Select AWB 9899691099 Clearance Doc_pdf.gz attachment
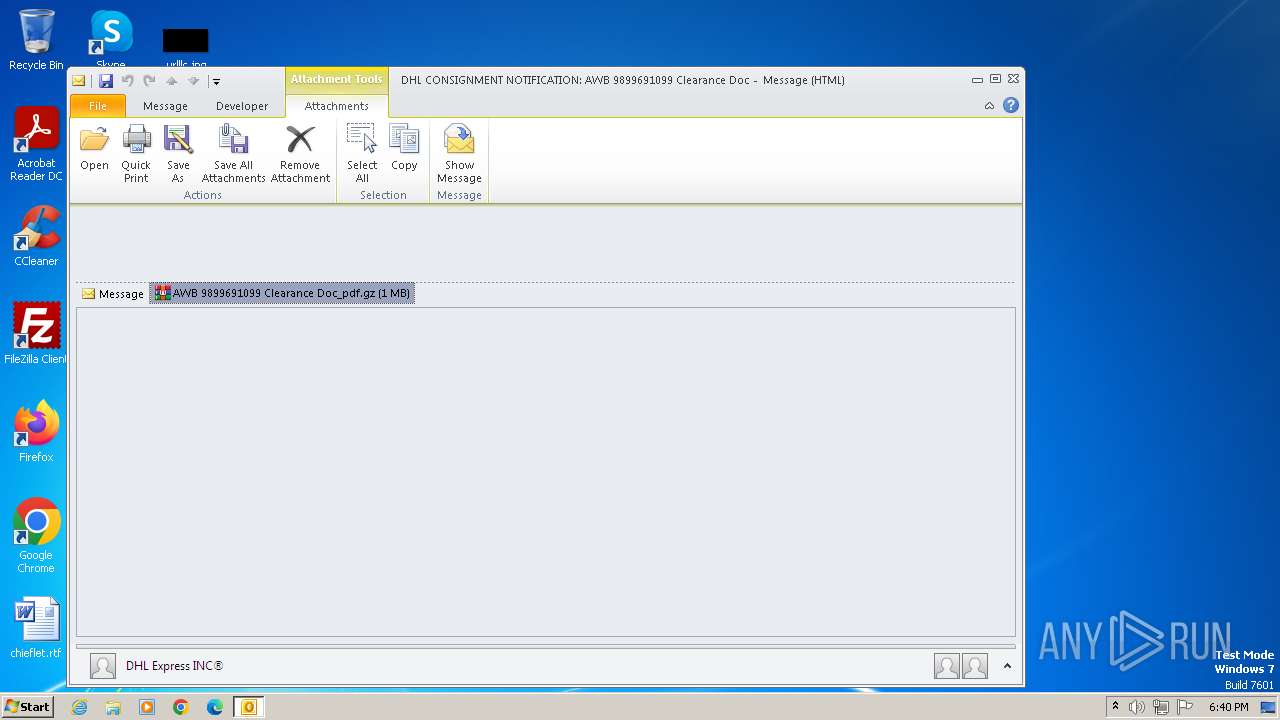This screenshot has width=1280, height=720. point(282,293)
